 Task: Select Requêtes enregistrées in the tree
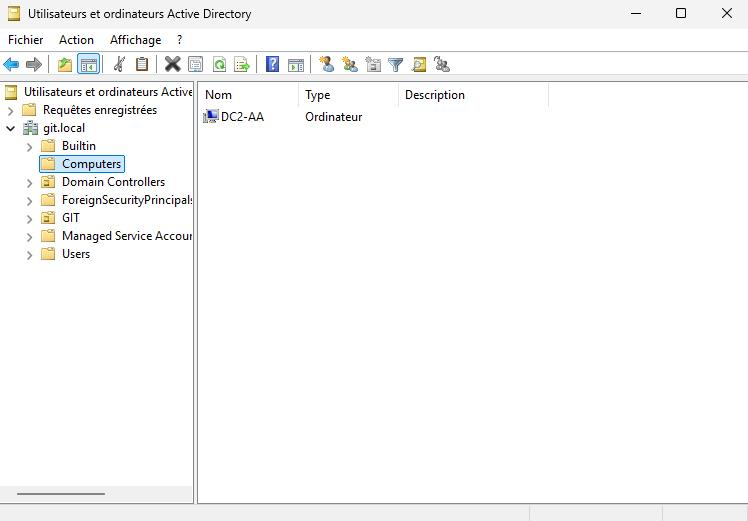click(100, 110)
